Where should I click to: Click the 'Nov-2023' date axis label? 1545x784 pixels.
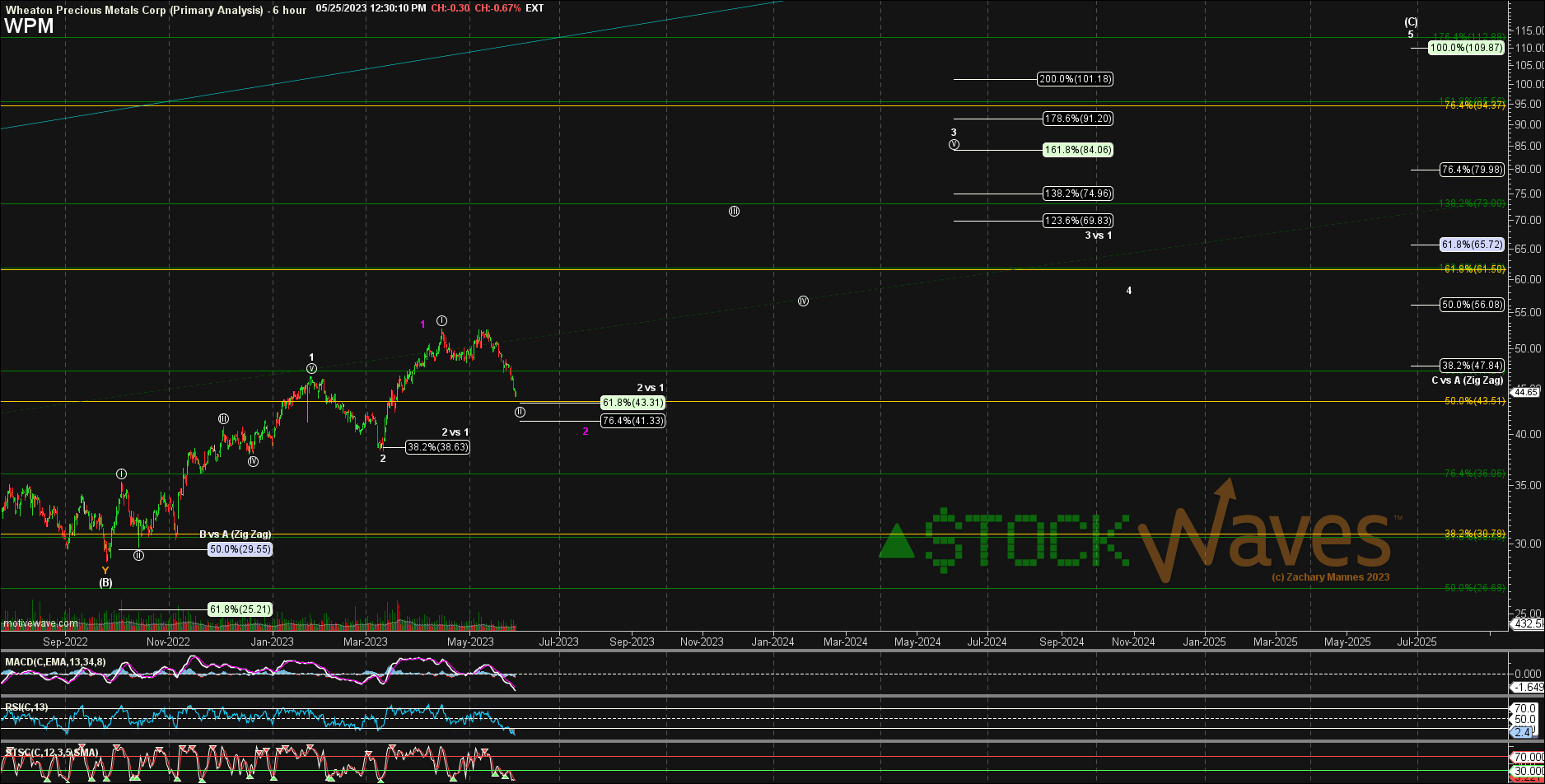(702, 642)
